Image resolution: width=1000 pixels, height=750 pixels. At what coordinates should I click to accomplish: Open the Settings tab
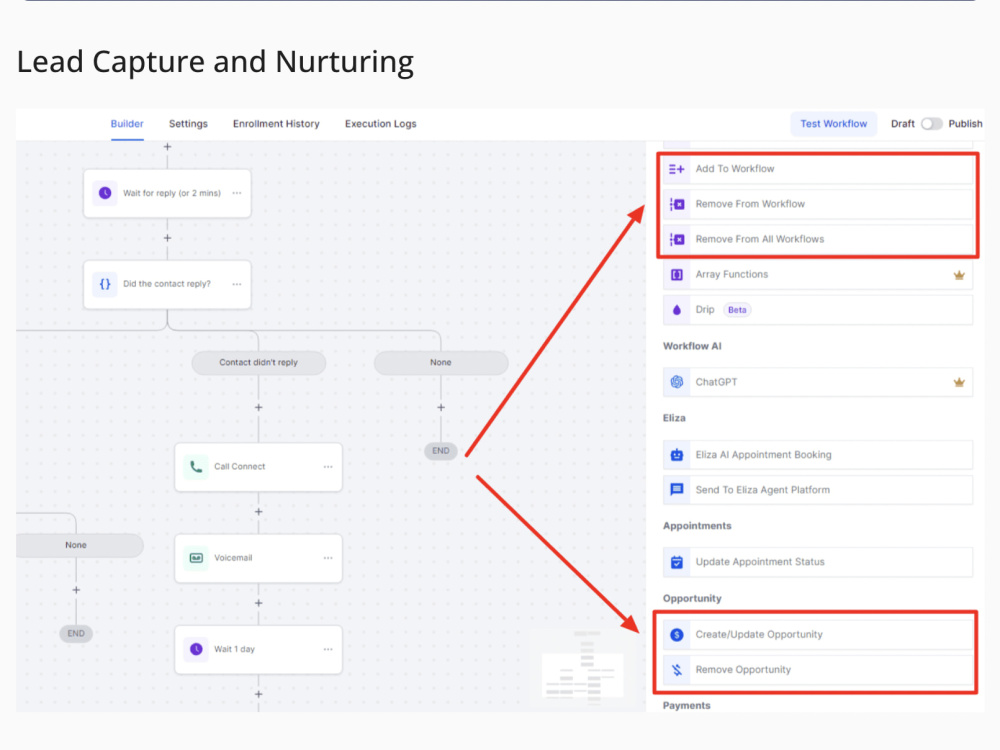coord(188,124)
